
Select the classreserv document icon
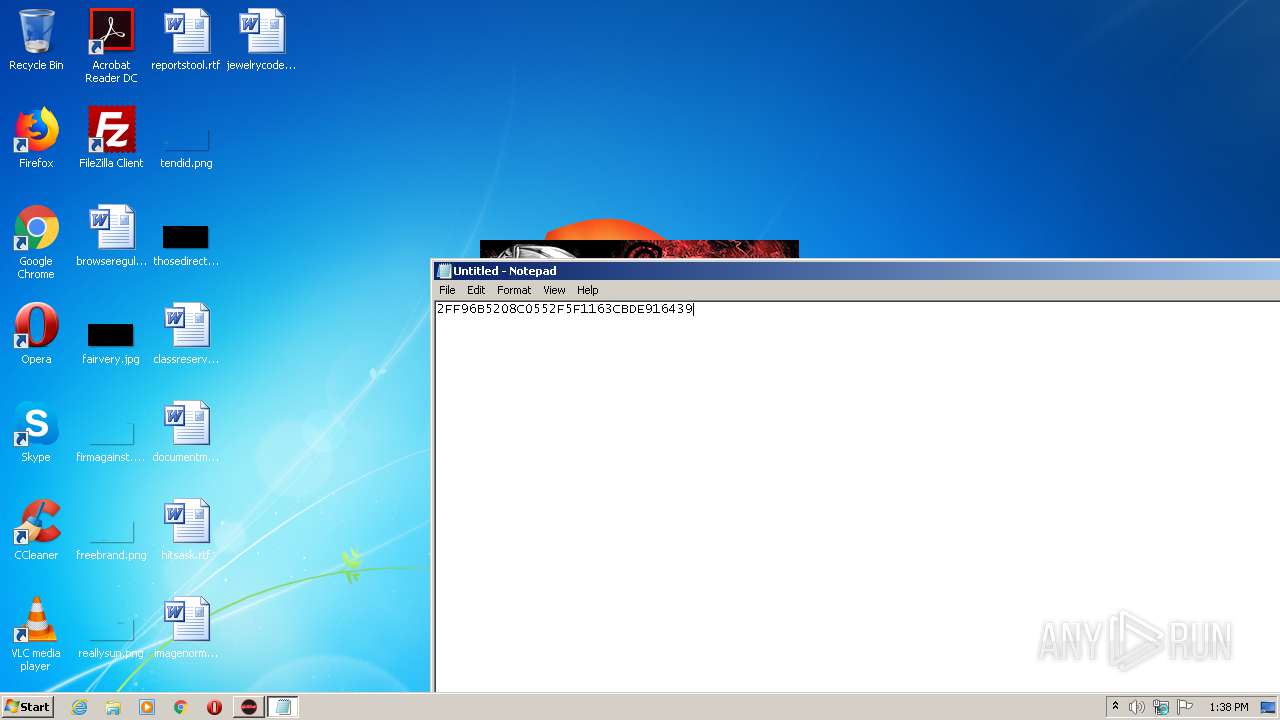[186, 334]
